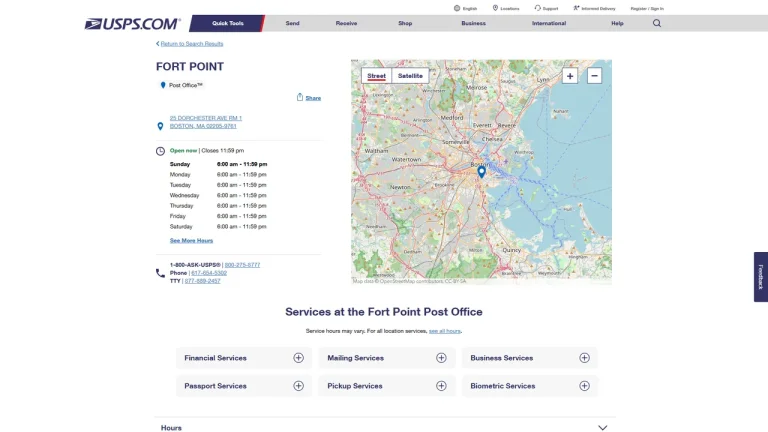
Task: Expand Mailing Services plus icon
Action: 441,358
